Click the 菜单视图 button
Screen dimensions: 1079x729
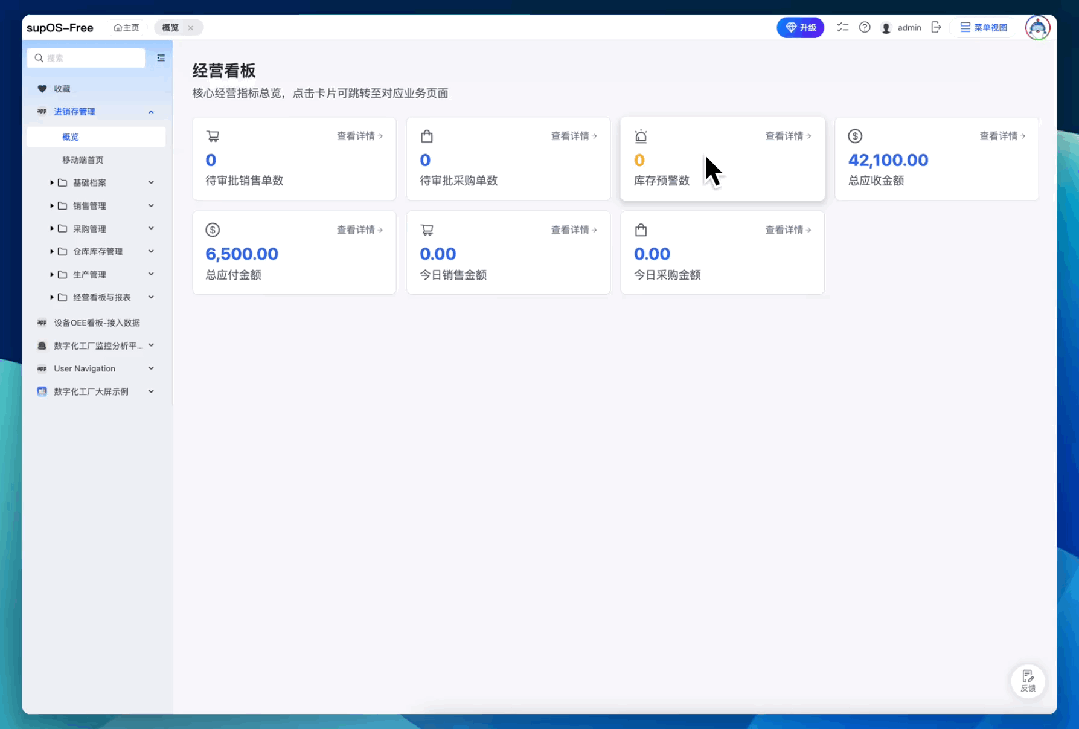[983, 28]
